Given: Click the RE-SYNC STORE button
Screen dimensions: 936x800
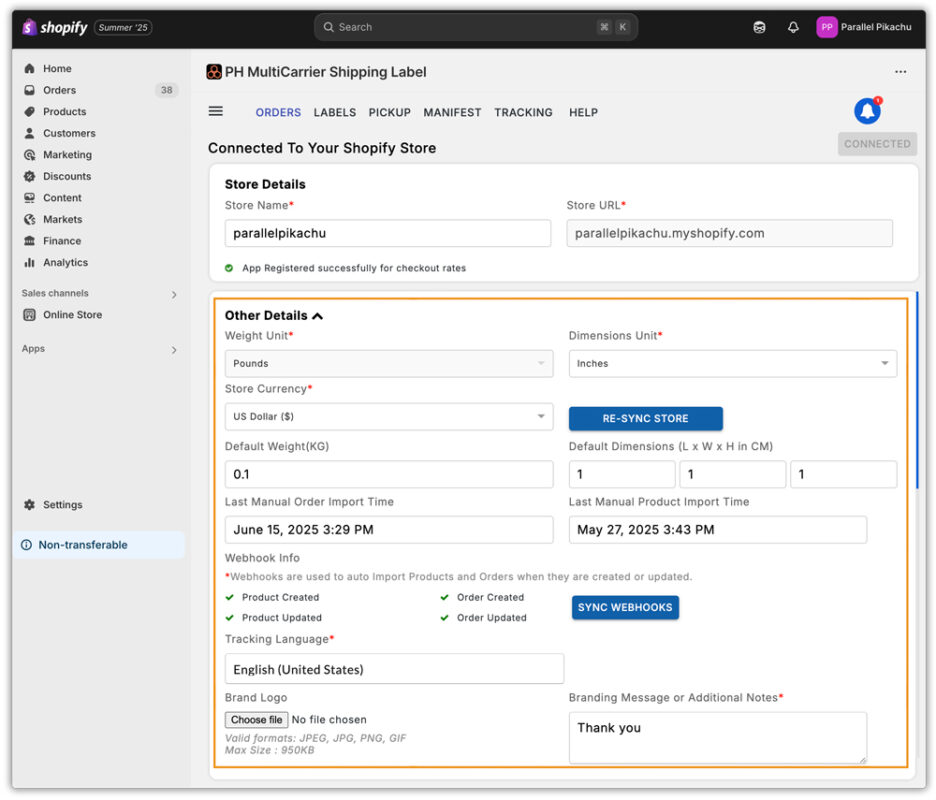Looking at the screenshot, I should [x=645, y=419].
